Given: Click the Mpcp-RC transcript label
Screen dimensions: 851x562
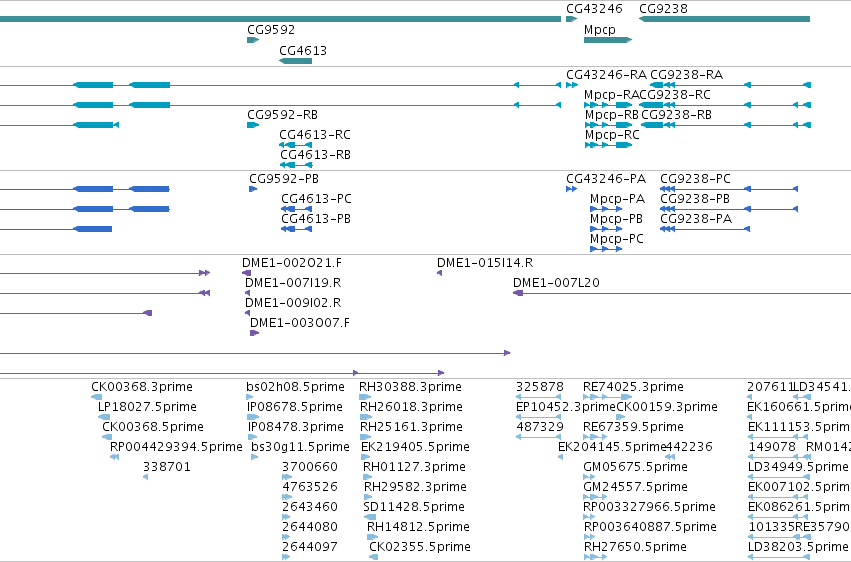Looking at the screenshot, I should tap(612, 135).
